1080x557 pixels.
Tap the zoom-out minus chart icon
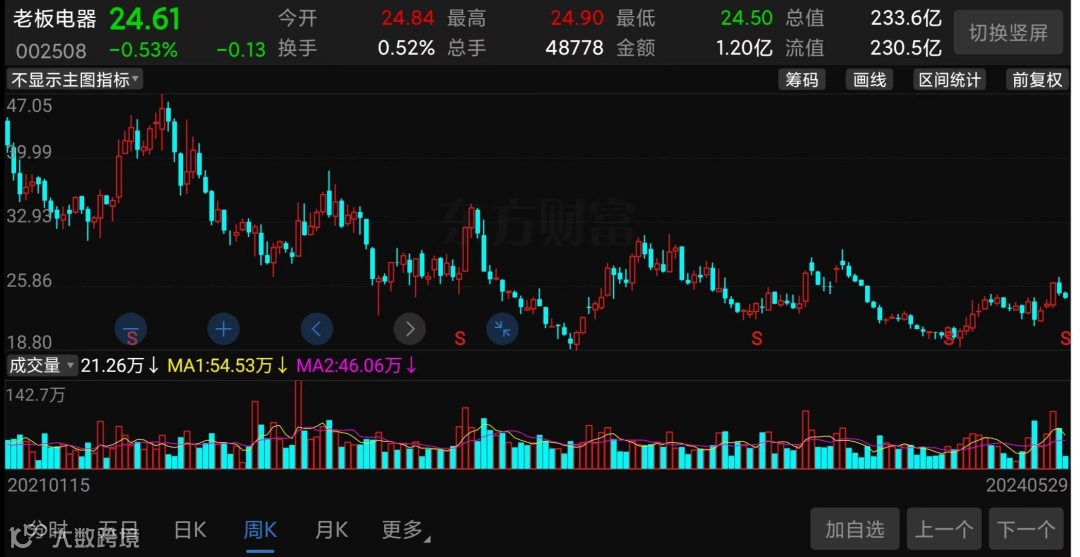click(131, 329)
